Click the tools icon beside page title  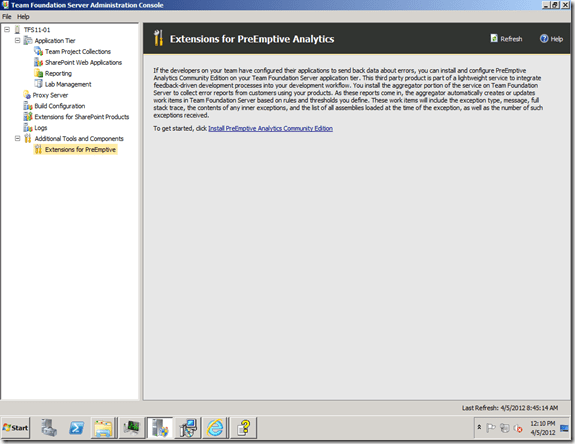[x=158, y=38]
